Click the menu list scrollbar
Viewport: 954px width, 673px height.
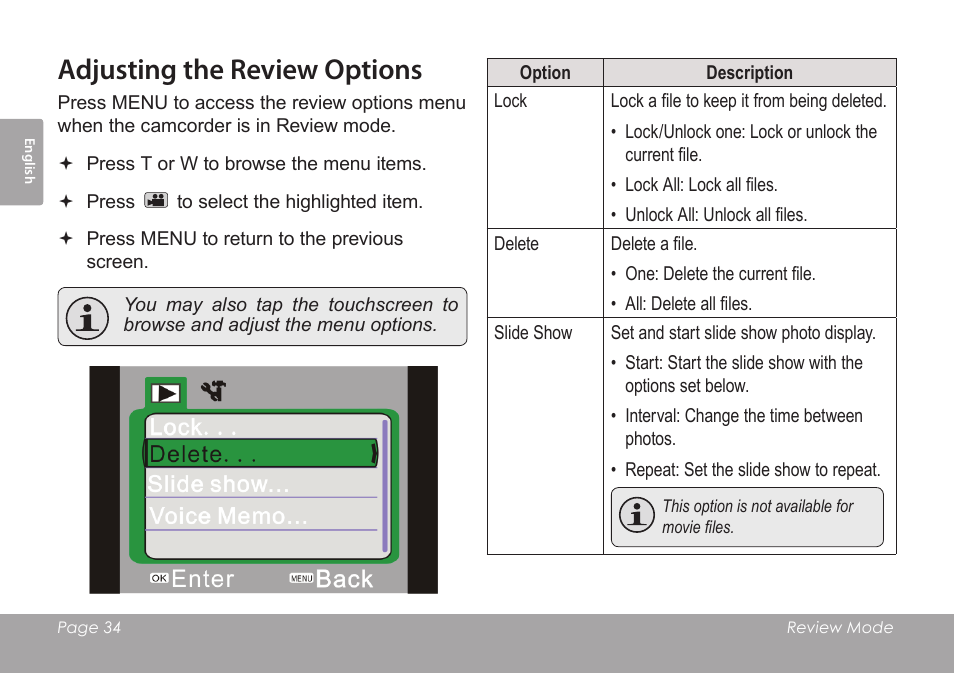[x=385, y=485]
